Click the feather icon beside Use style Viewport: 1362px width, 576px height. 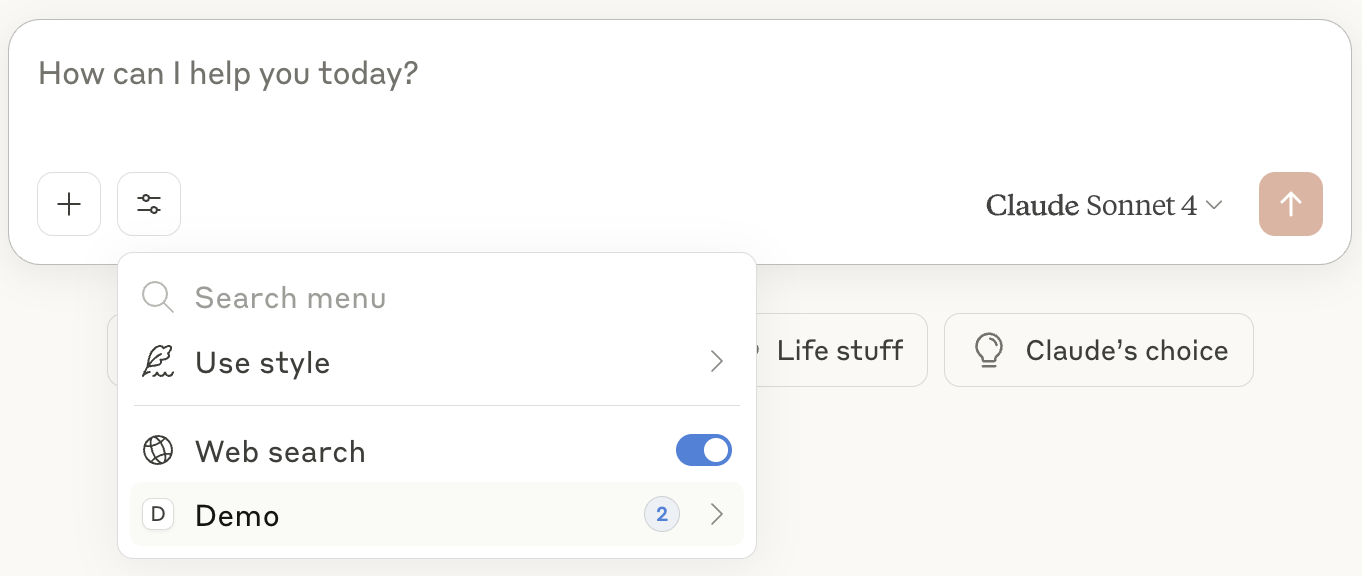158,362
